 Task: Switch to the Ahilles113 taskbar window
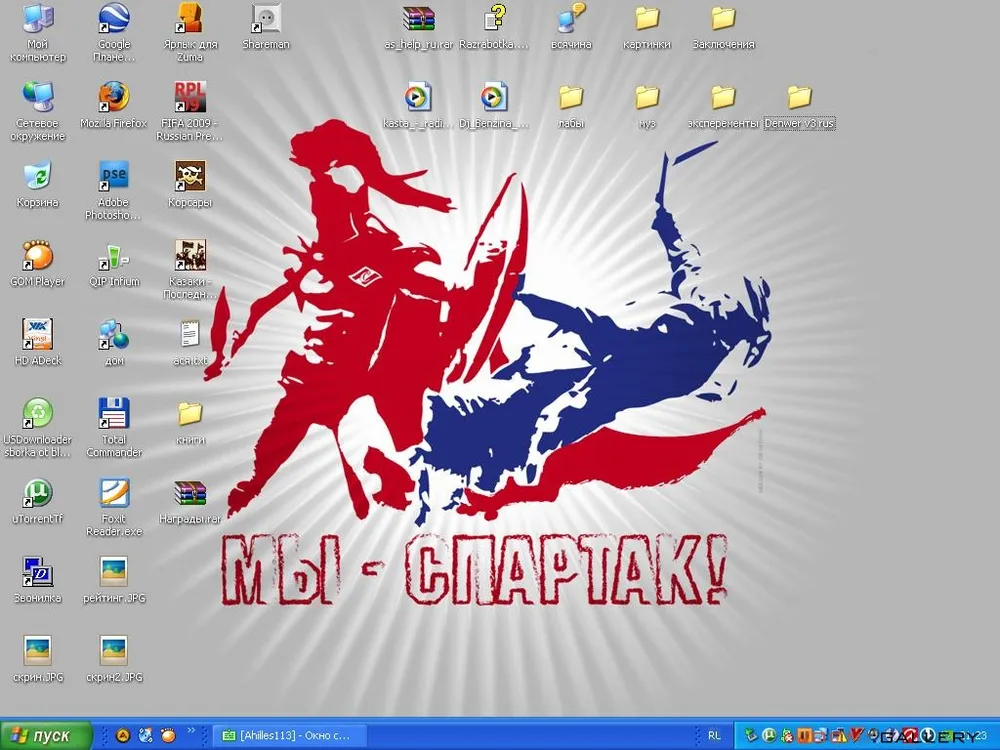pos(290,736)
